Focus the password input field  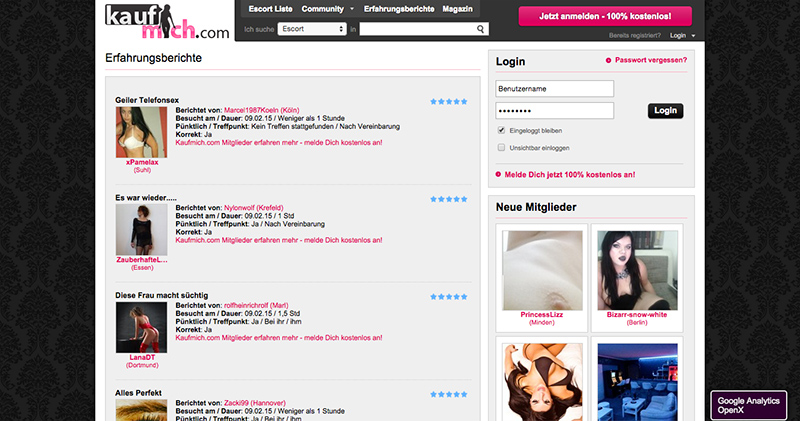[555, 111]
